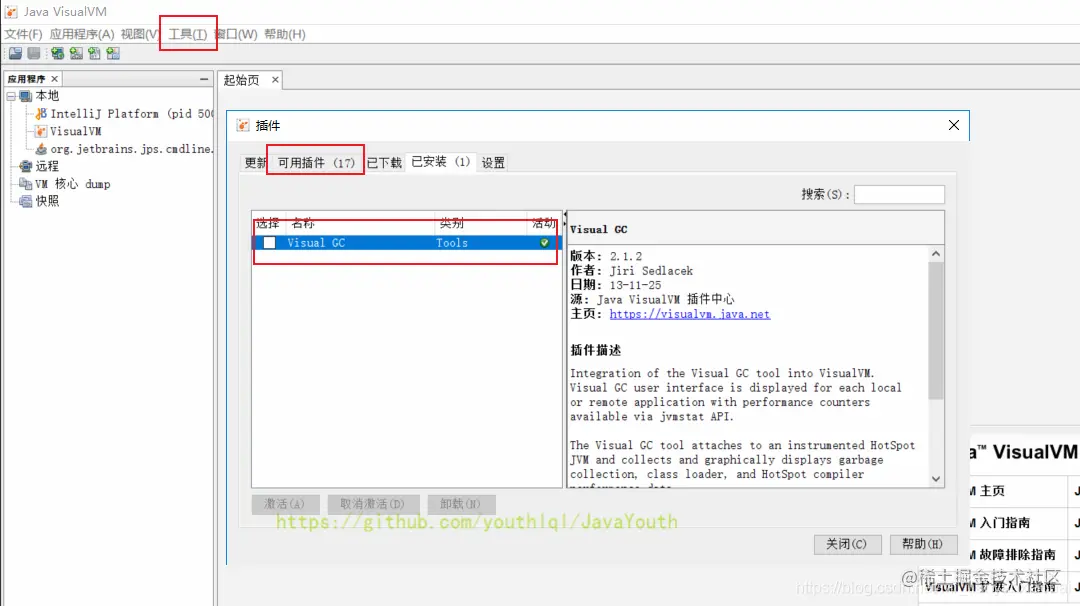Click the Java VisualVM title bar icon

point(11,12)
